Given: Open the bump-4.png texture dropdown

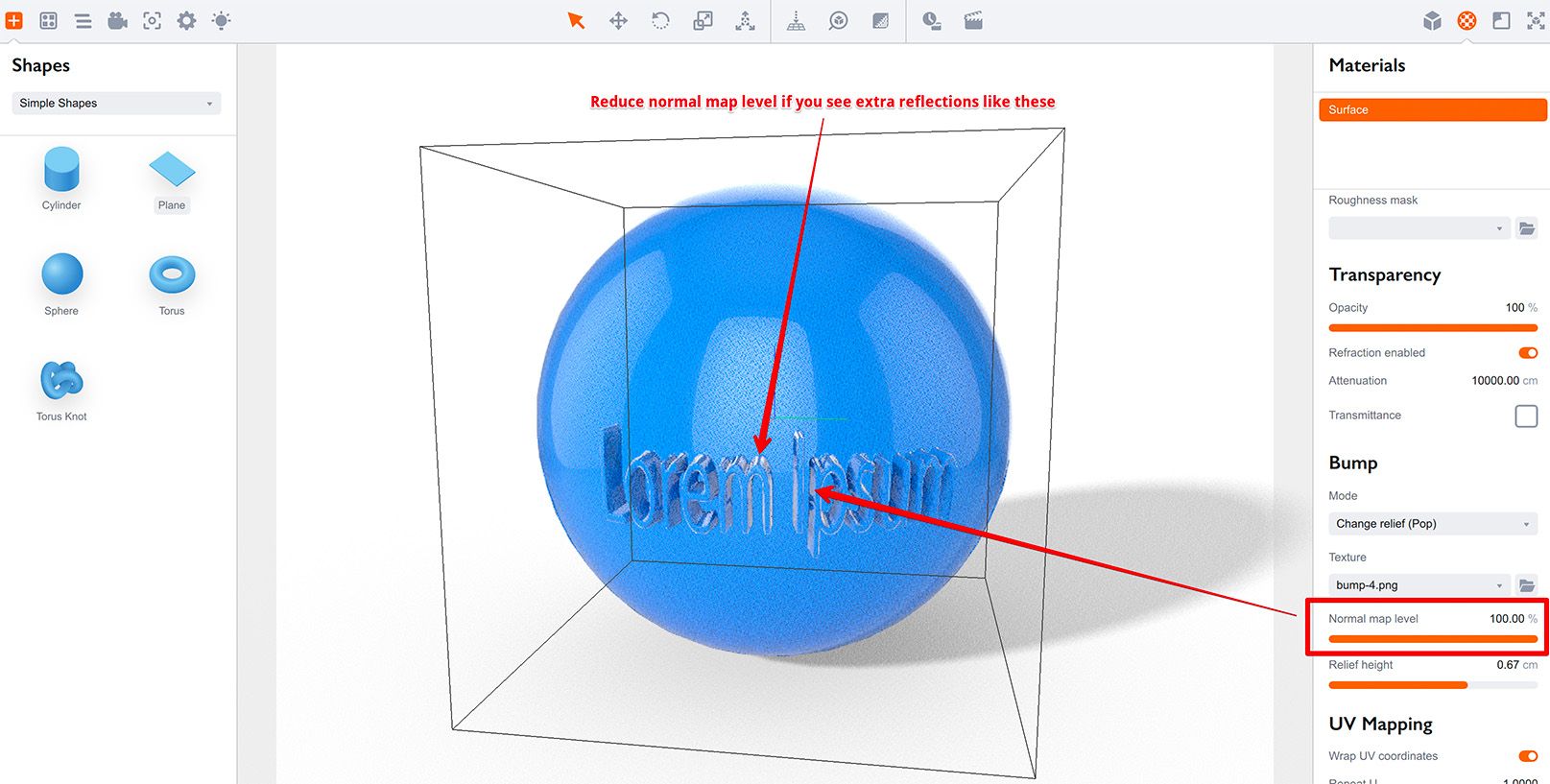Looking at the screenshot, I should (1419, 585).
